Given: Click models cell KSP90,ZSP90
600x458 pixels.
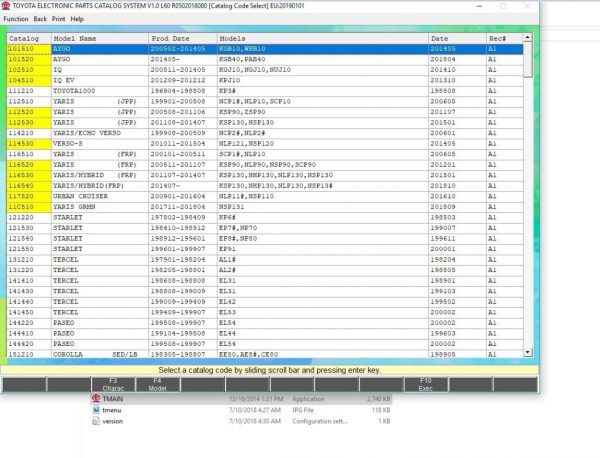Looking at the screenshot, I should 323,112.
